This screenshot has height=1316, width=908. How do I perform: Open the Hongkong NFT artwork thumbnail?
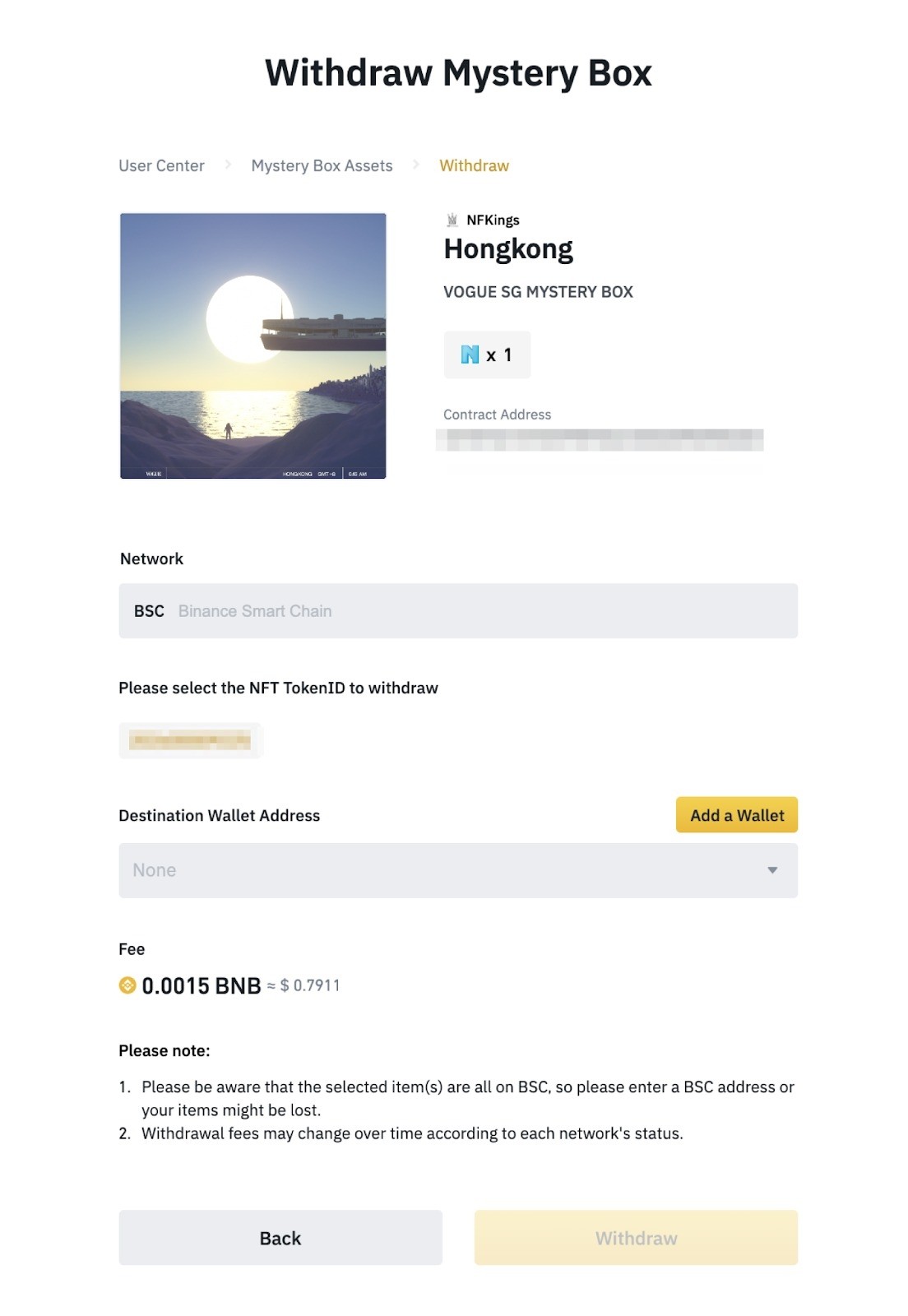coord(253,346)
